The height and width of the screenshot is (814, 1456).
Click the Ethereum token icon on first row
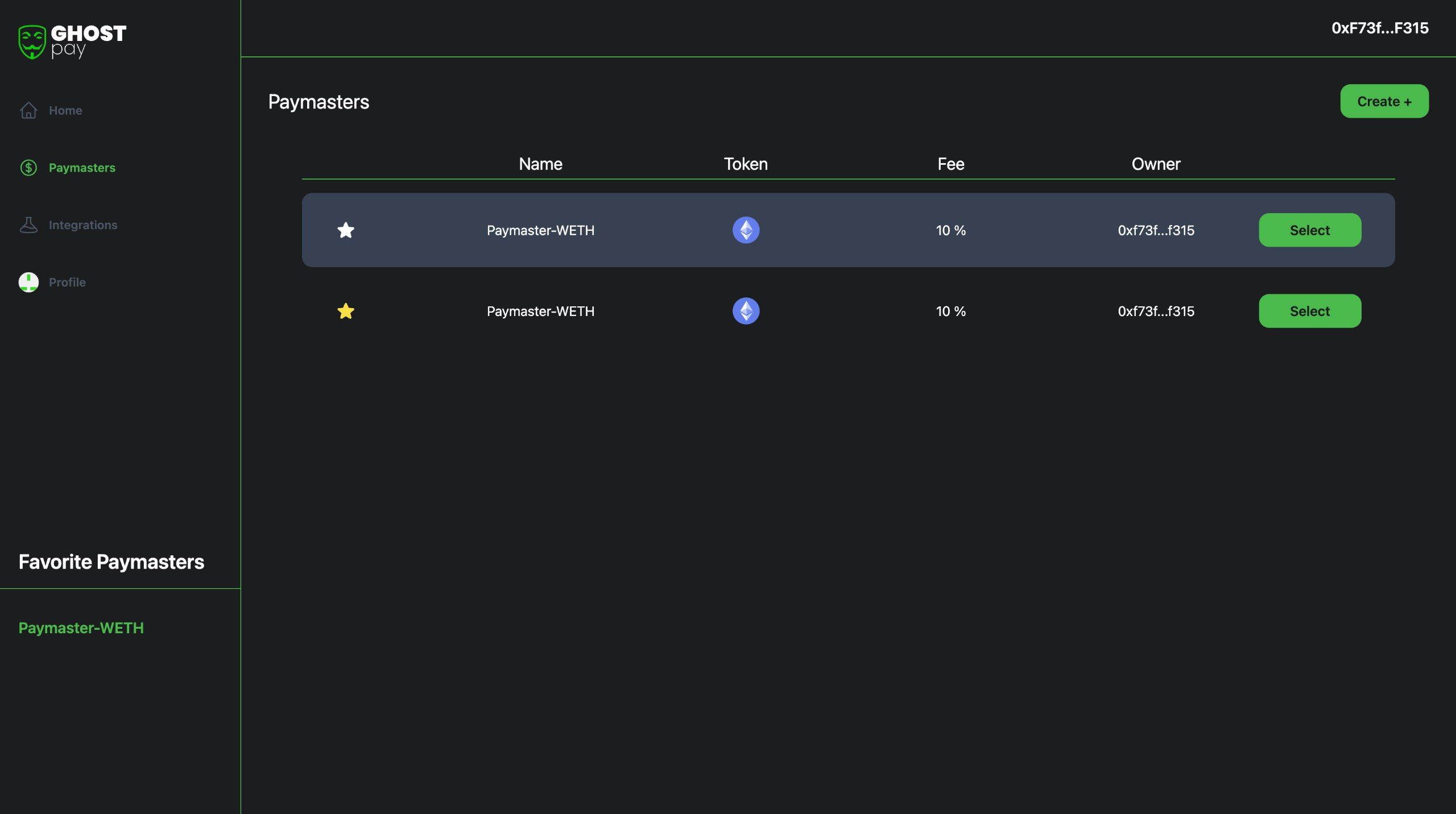coord(746,230)
